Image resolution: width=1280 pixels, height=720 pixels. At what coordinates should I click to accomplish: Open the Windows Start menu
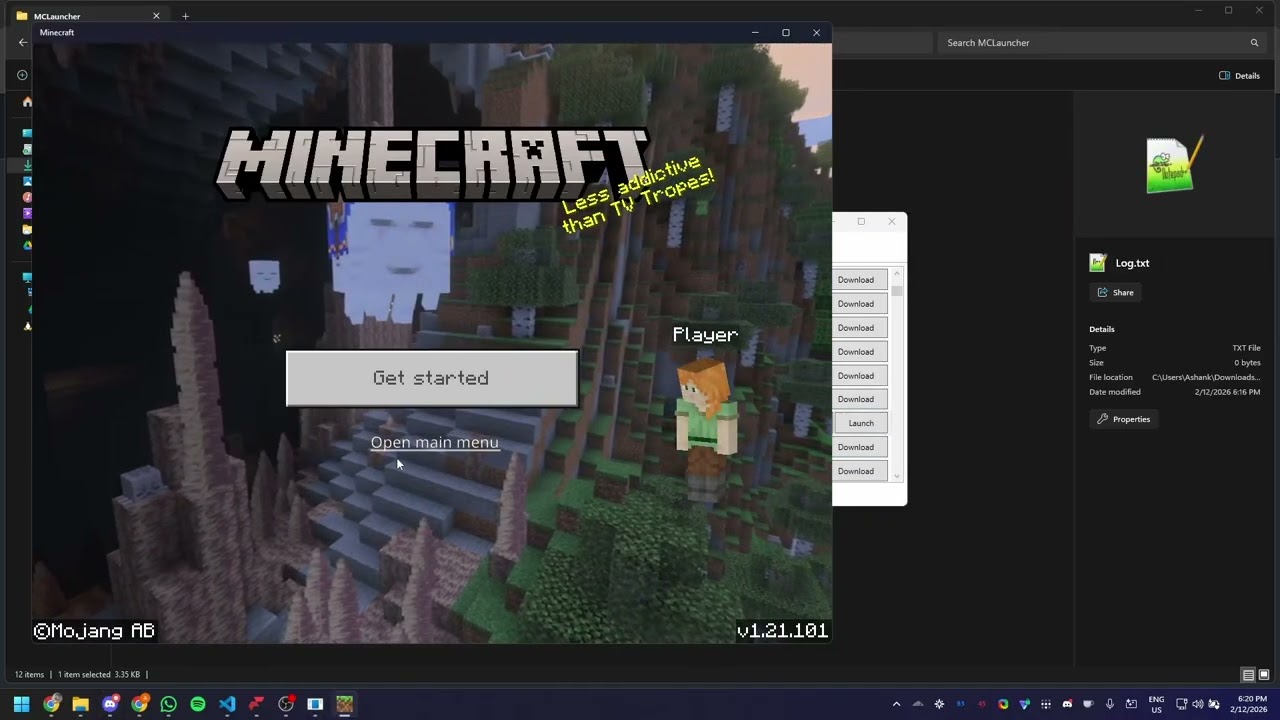[22, 704]
